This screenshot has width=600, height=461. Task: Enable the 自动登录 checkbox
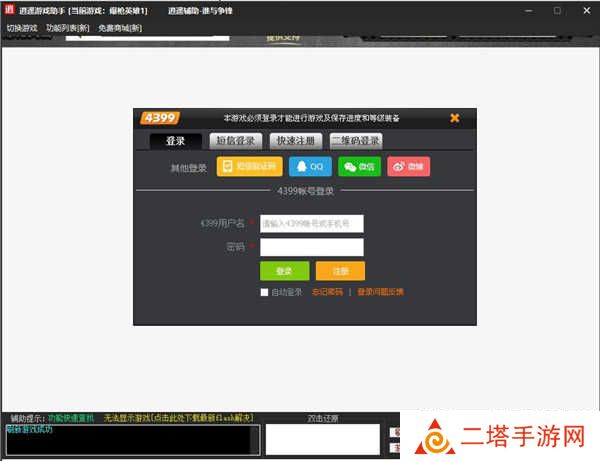pos(264,292)
